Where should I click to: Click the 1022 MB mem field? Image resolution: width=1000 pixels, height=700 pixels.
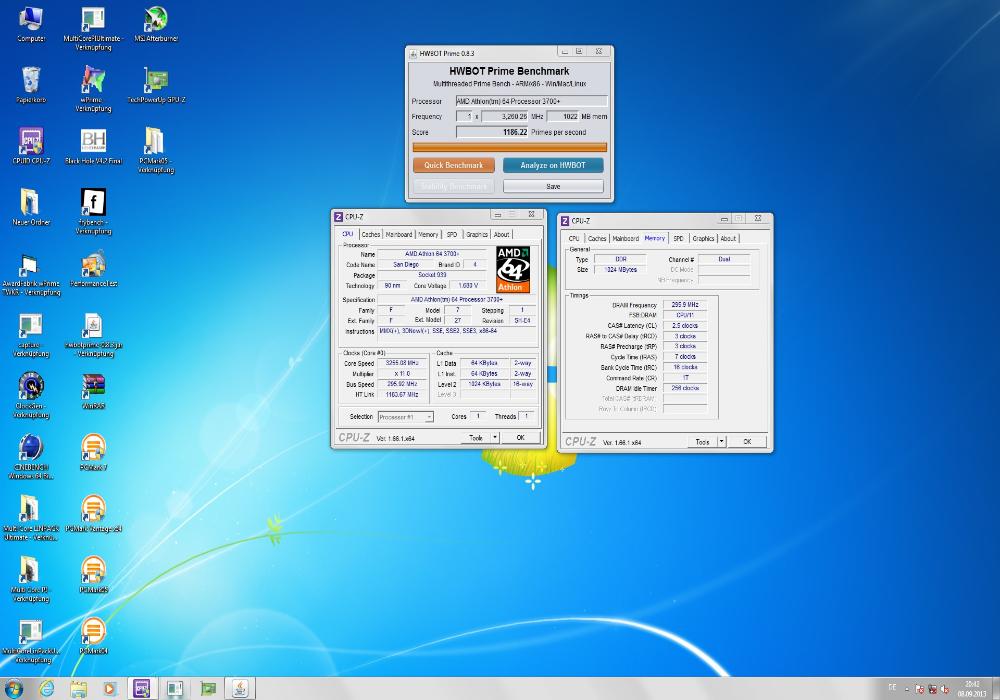pyautogui.click(x=562, y=116)
